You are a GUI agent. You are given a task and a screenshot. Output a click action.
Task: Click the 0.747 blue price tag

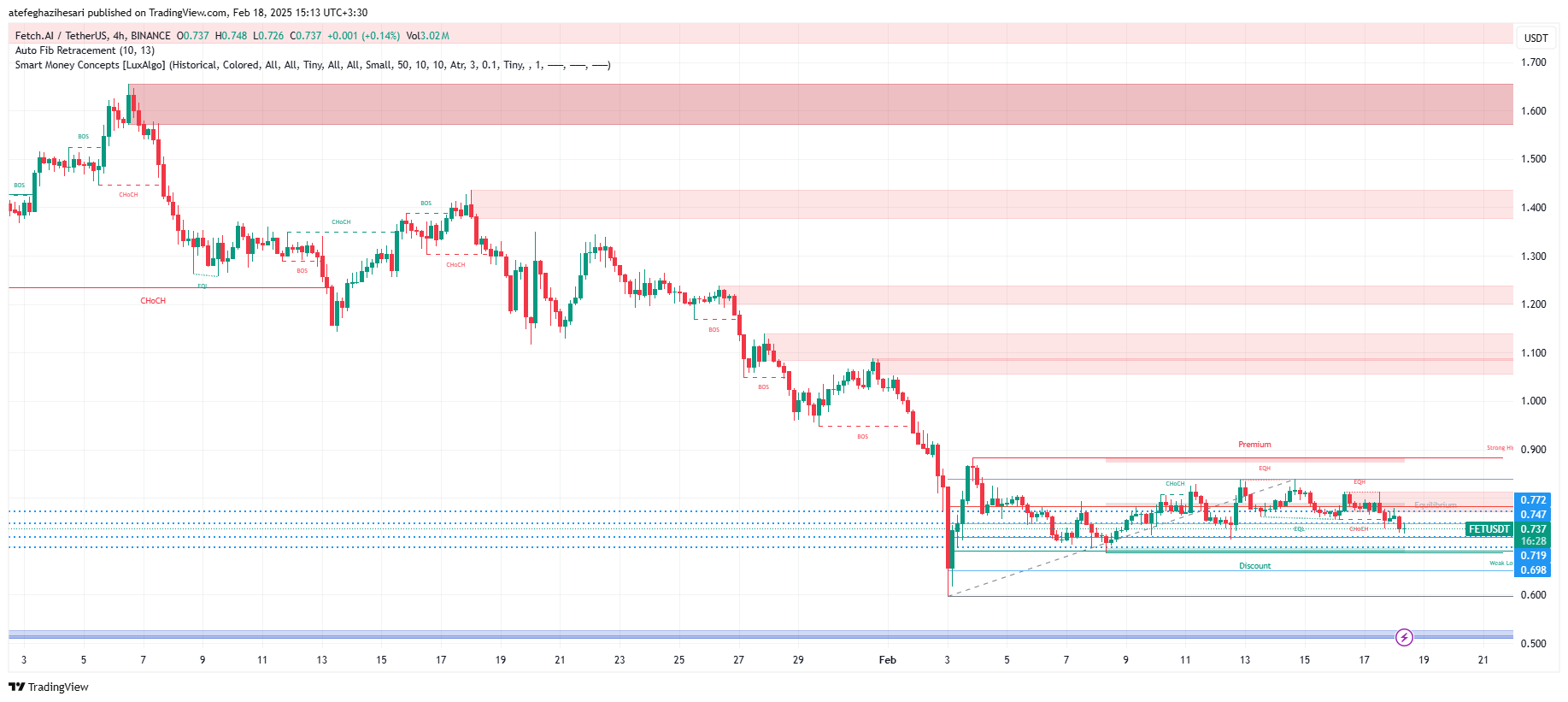1532,515
